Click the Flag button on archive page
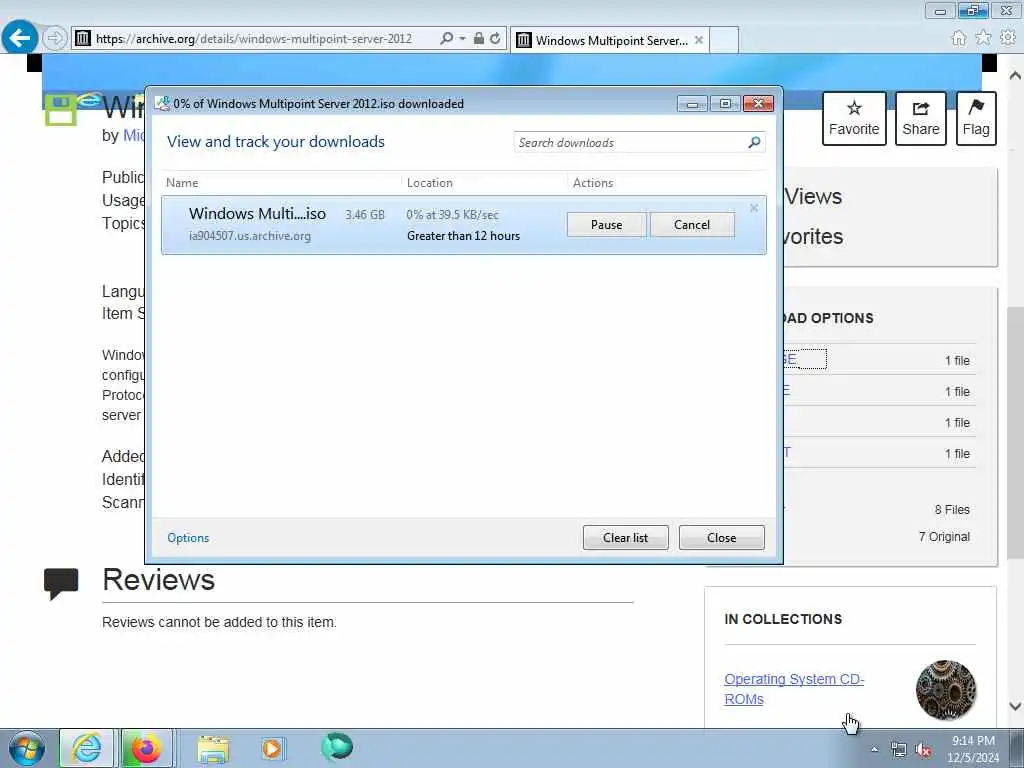 click(x=976, y=118)
